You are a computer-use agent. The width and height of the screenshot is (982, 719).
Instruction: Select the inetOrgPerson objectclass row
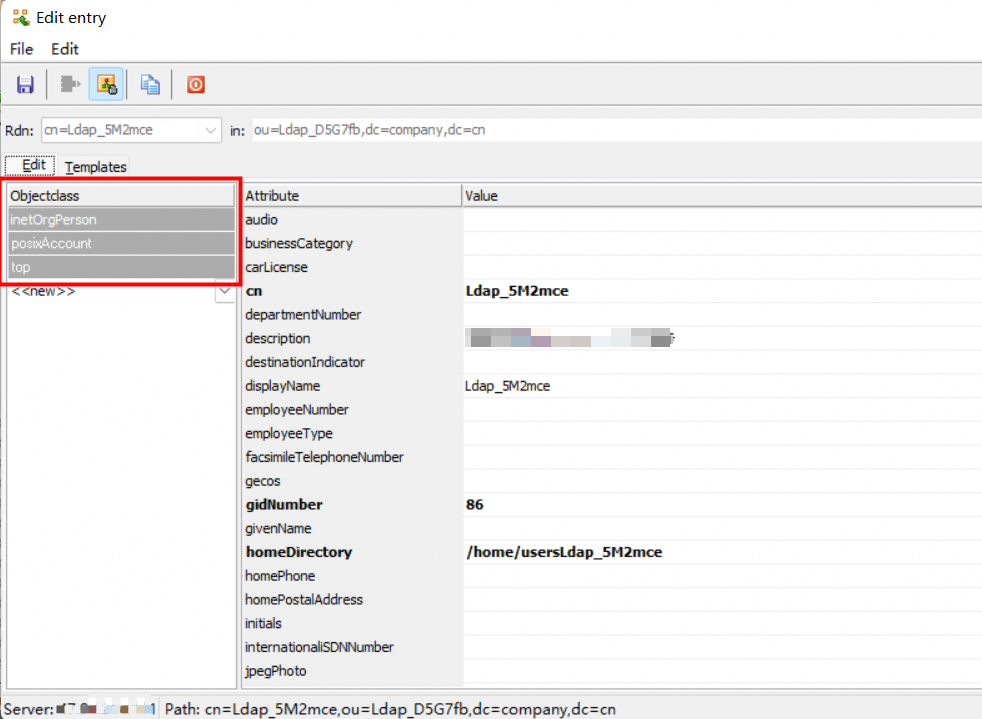[121, 220]
